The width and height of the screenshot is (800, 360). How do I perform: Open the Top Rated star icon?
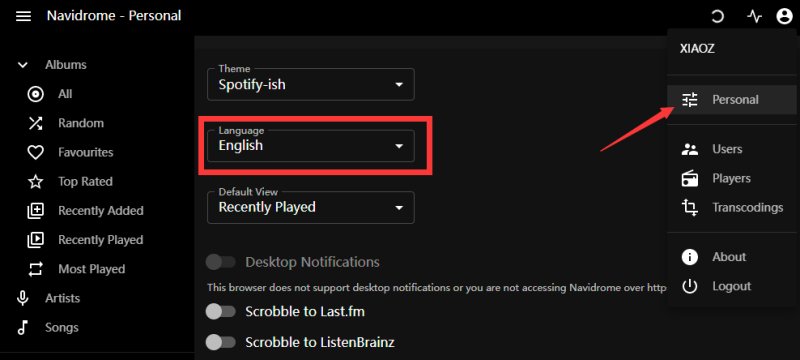point(35,182)
